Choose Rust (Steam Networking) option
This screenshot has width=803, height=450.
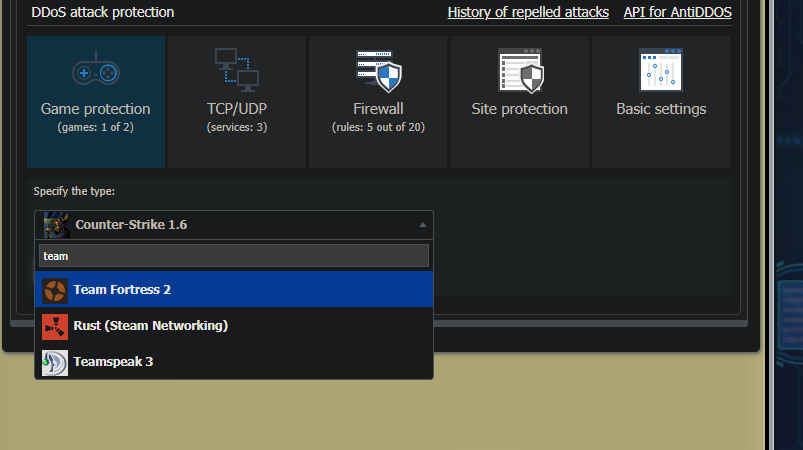(x=234, y=326)
